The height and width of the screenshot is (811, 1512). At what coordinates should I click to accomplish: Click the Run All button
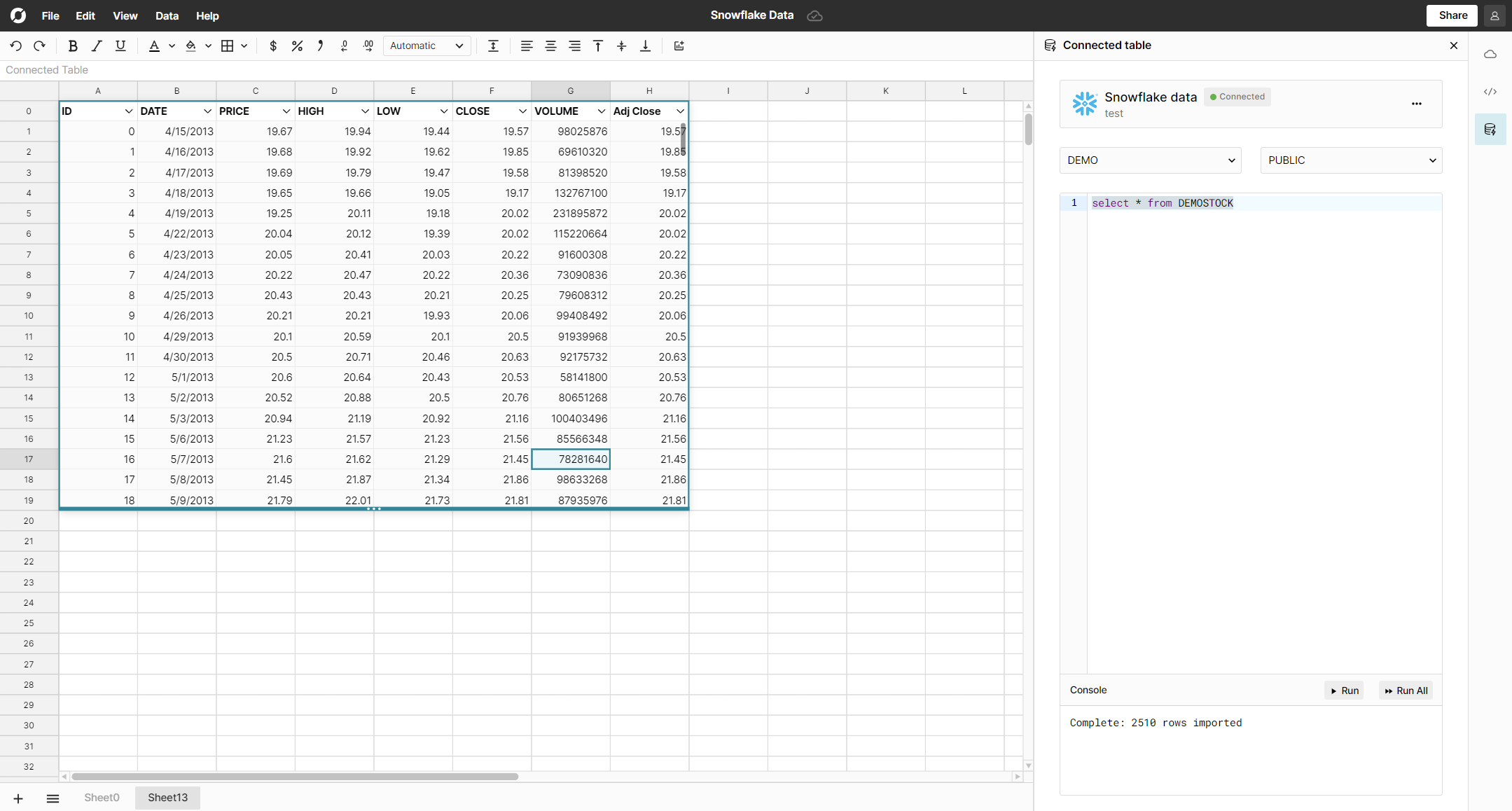point(1406,691)
